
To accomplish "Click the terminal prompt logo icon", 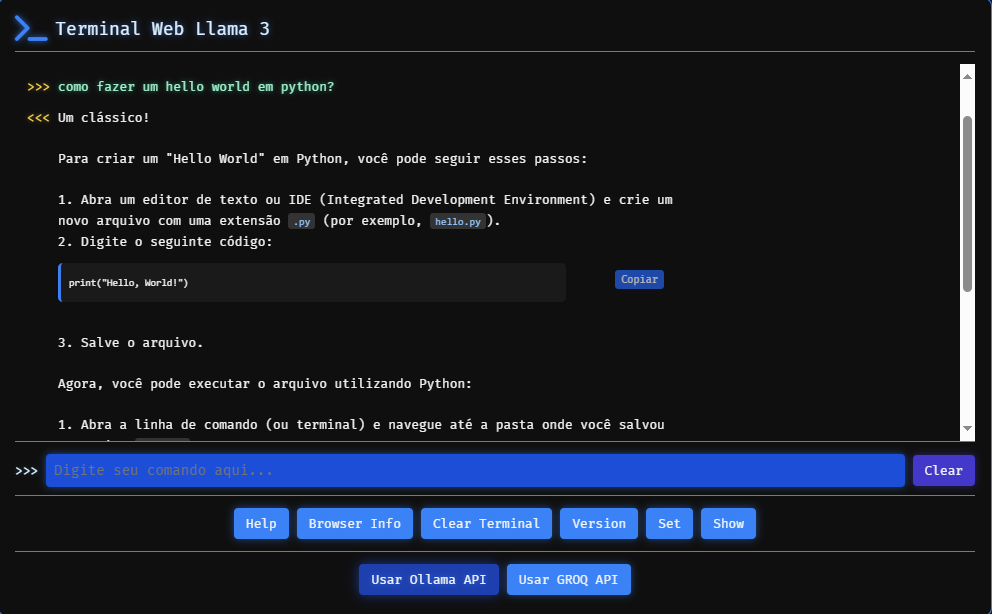I will 31,29.
